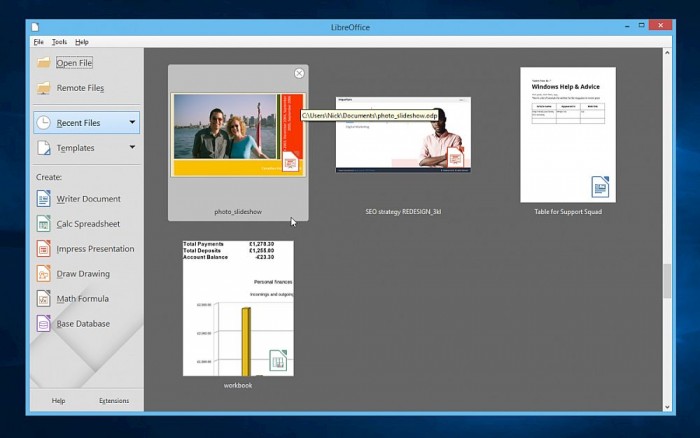Open the Help menu in menu bar
Screen dimensions: 700x438
pos(82,42)
